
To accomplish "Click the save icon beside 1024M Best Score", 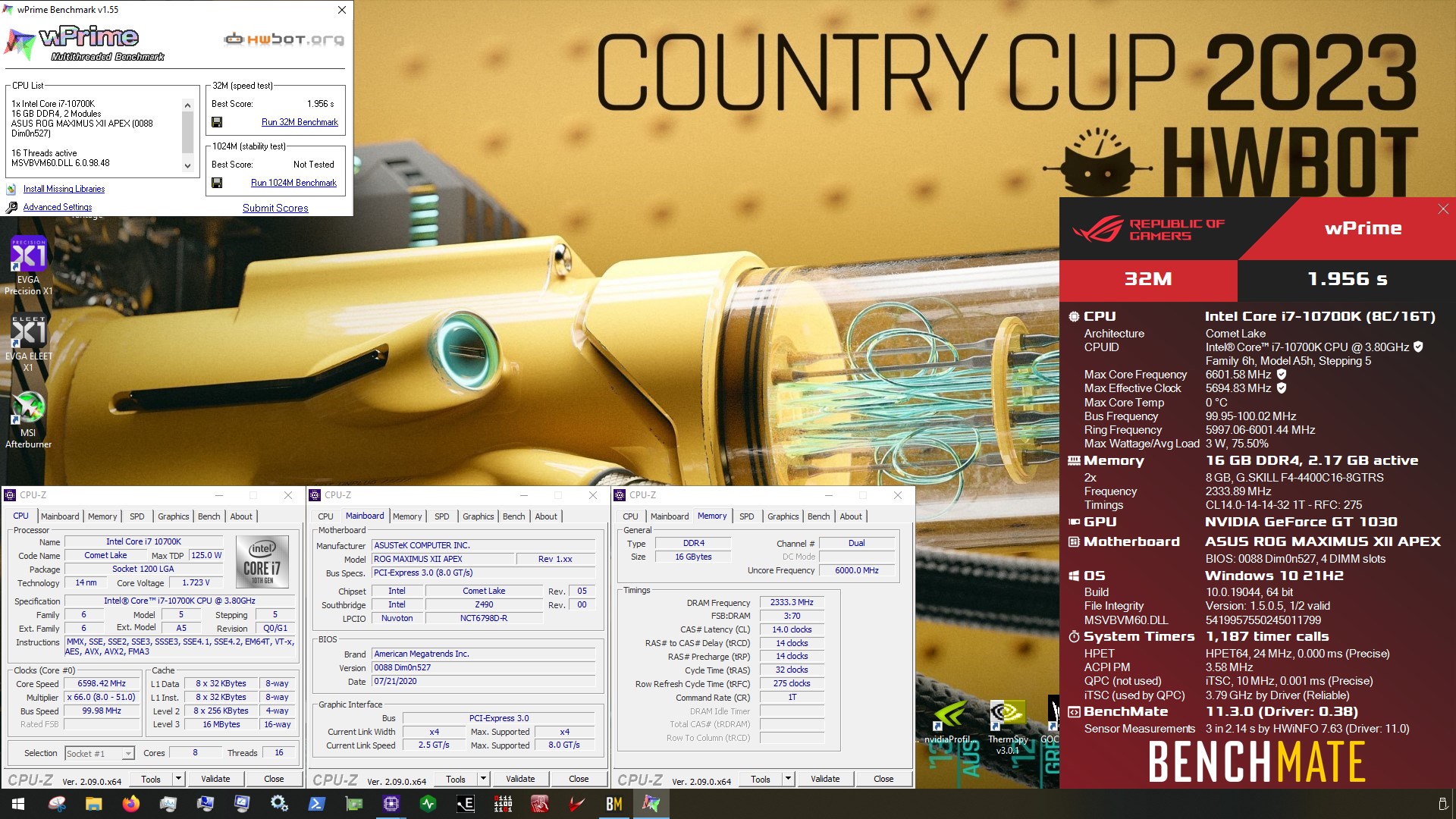I will tap(217, 183).
